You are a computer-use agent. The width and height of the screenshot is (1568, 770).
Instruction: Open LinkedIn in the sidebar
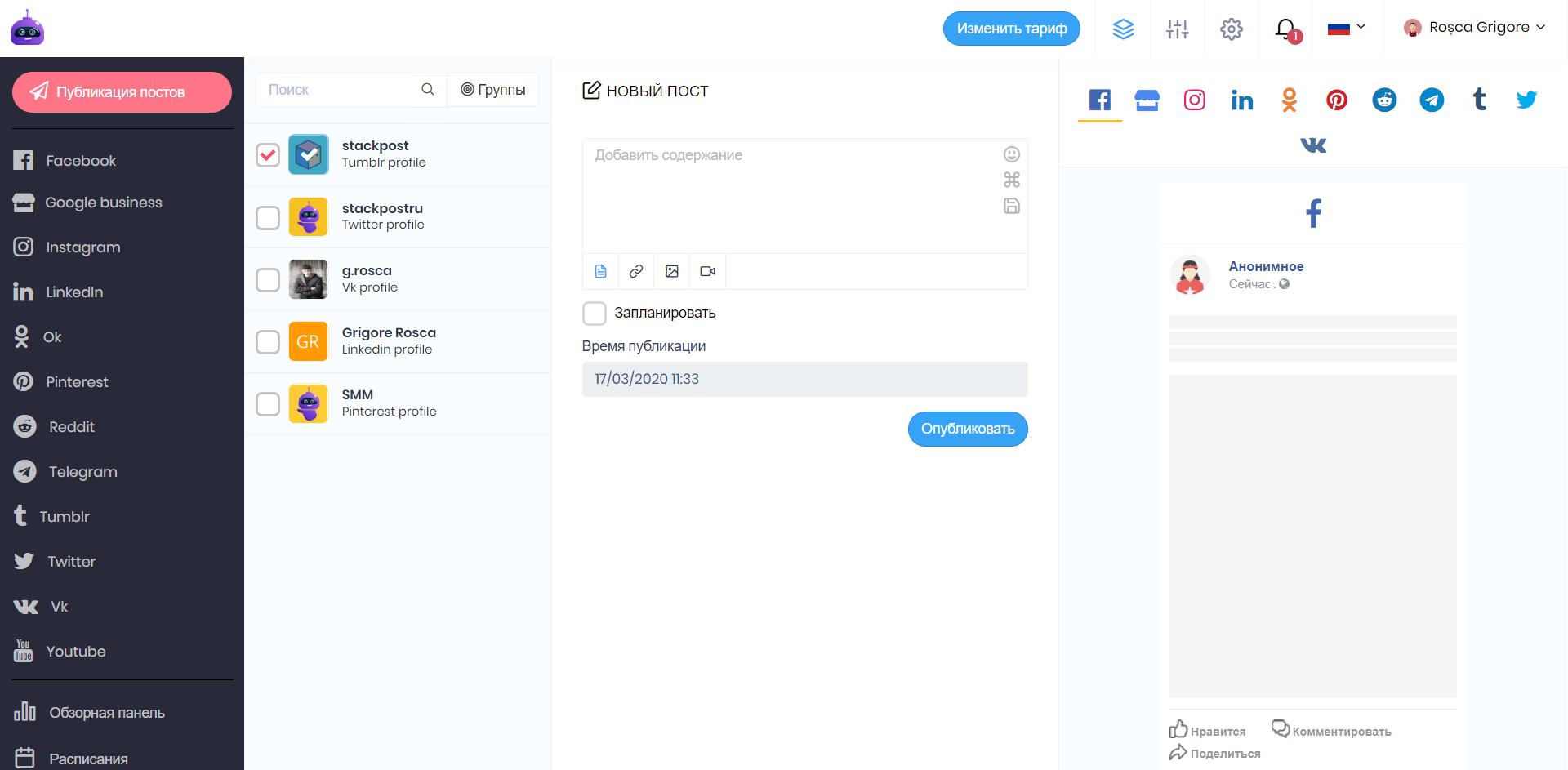click(x=58, y=292)
